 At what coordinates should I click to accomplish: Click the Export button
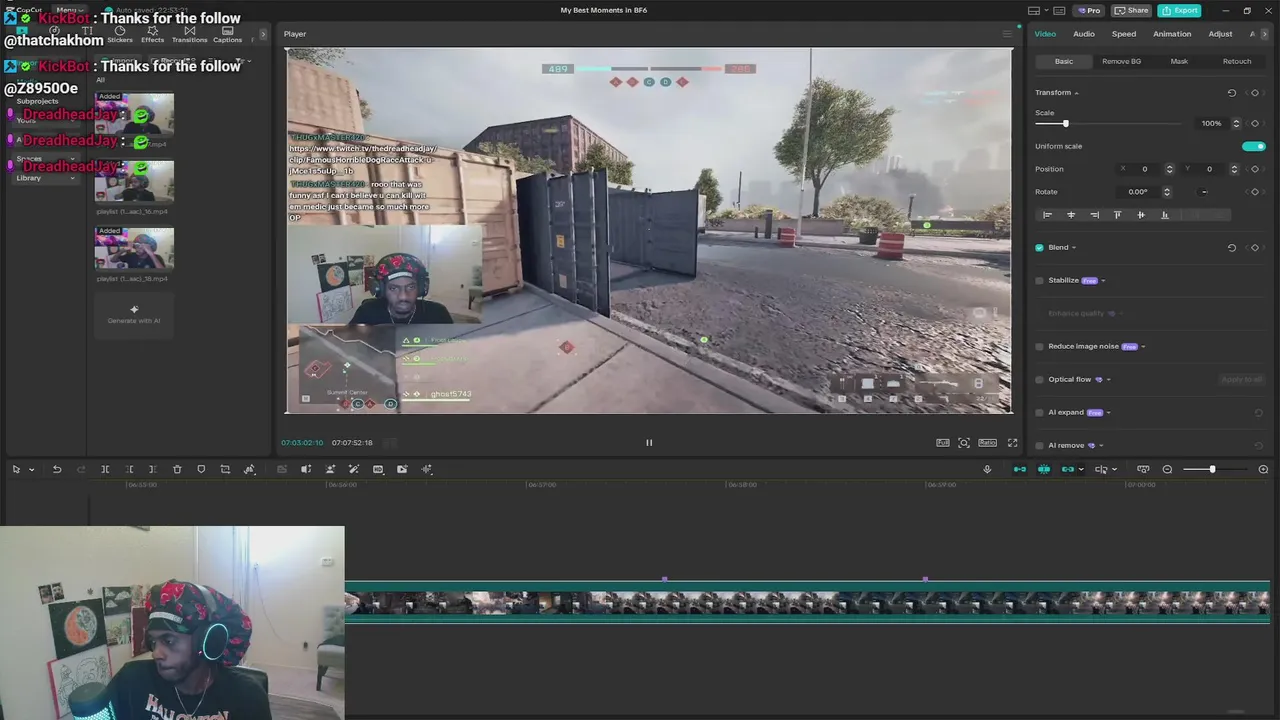(x=1179, y=10)
